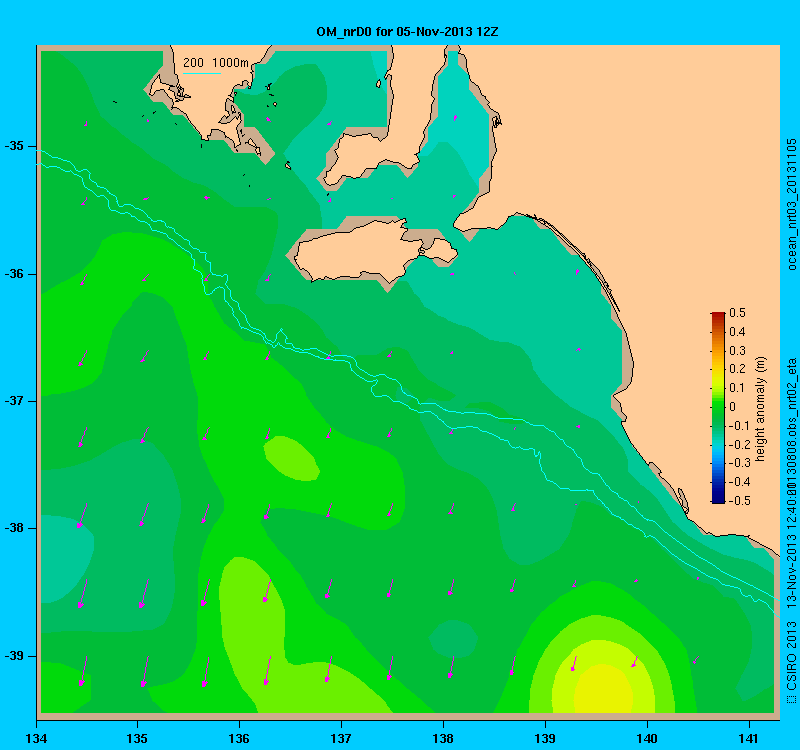Click longitude axis label 137
Viewport: 800px width, 750px height.
coord(341,738)
